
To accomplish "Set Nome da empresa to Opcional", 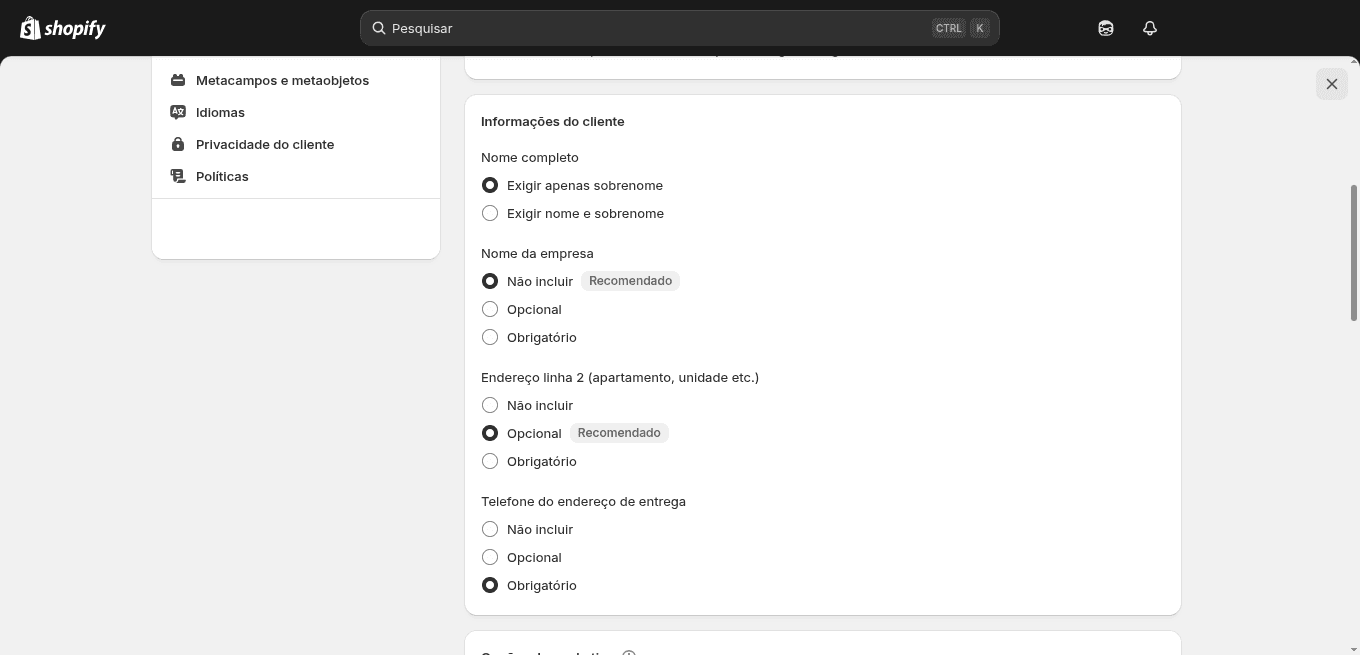I will tap(490, 309).
